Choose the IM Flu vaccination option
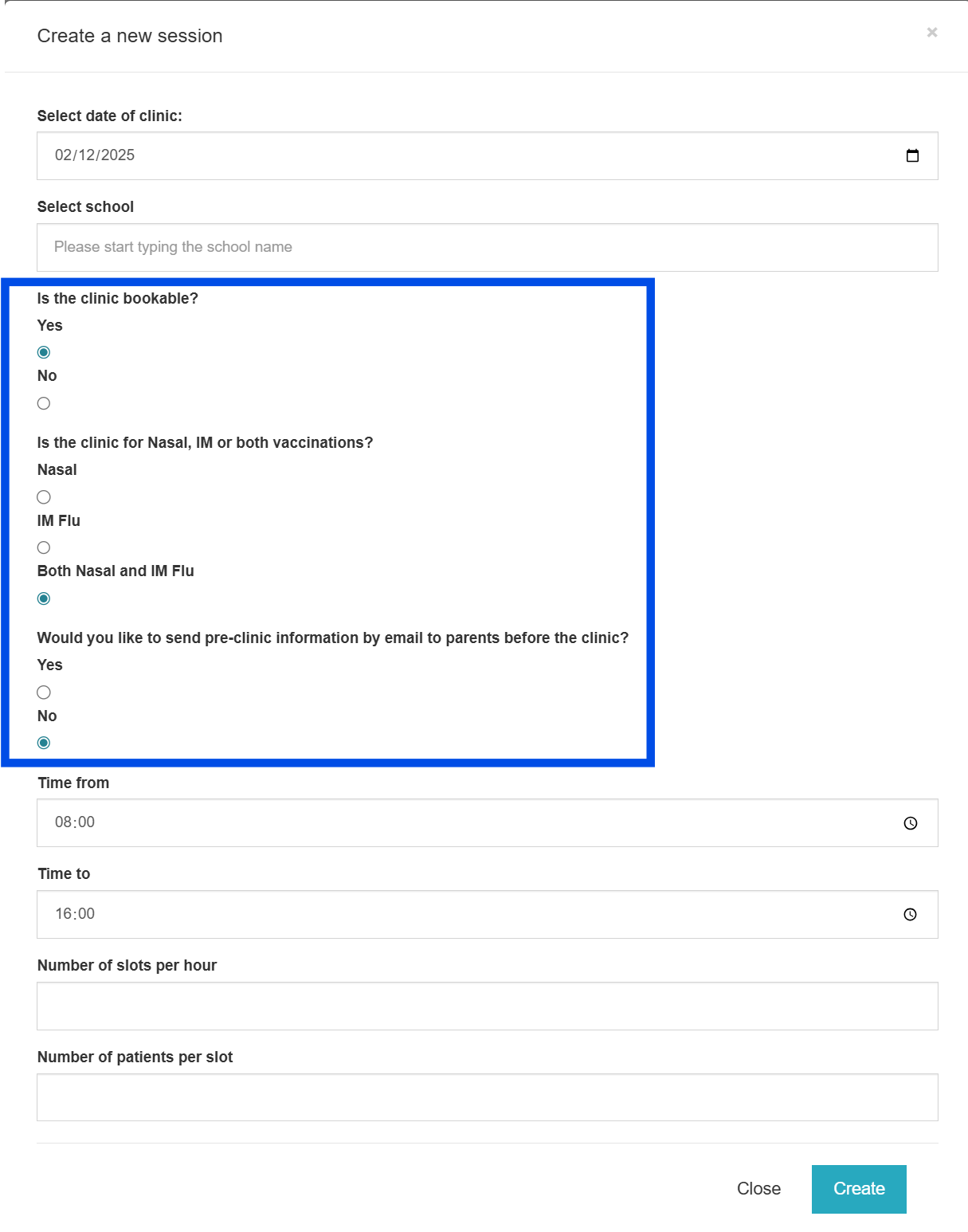 (x=44, y=547)
